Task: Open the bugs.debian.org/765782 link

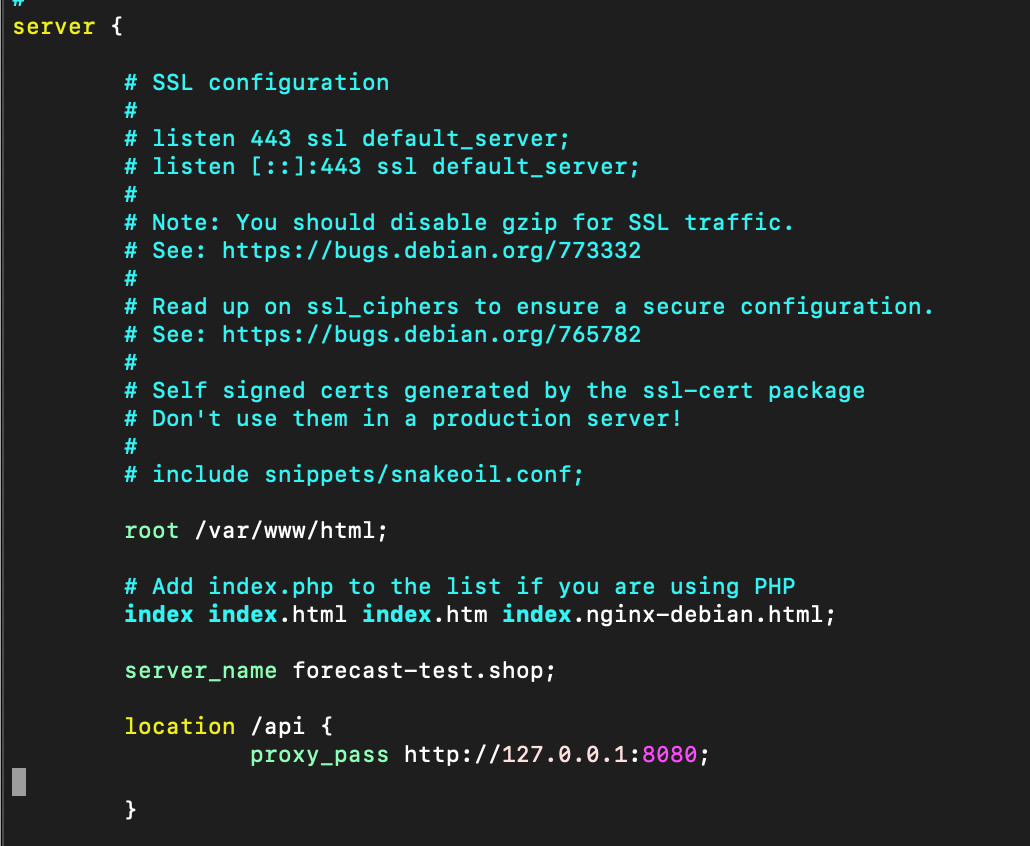Action: (431, 335)
